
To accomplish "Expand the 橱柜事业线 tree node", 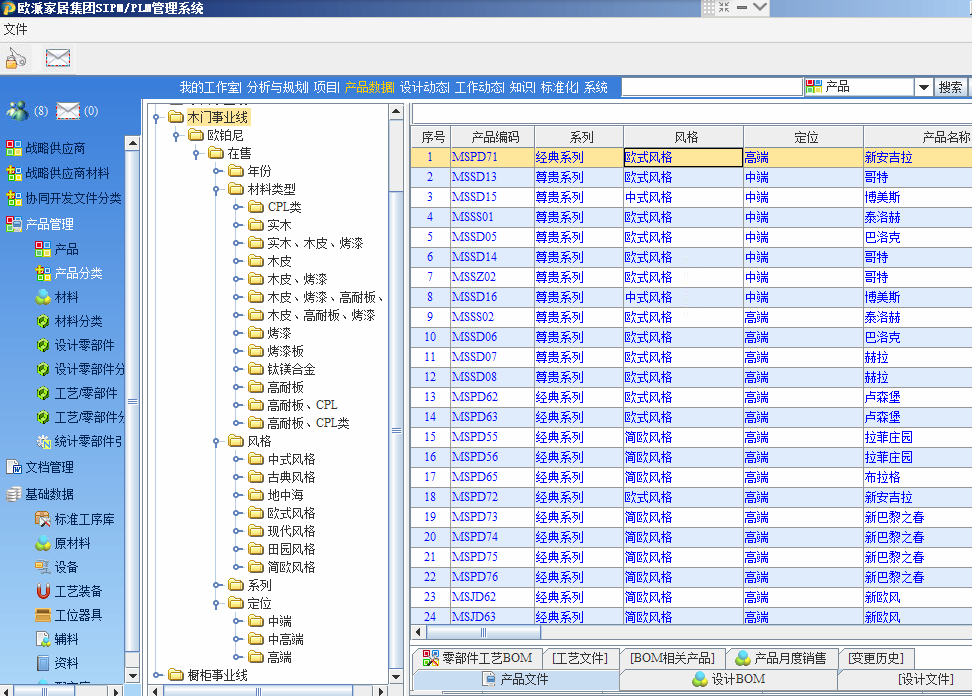I will click(157, 675).
